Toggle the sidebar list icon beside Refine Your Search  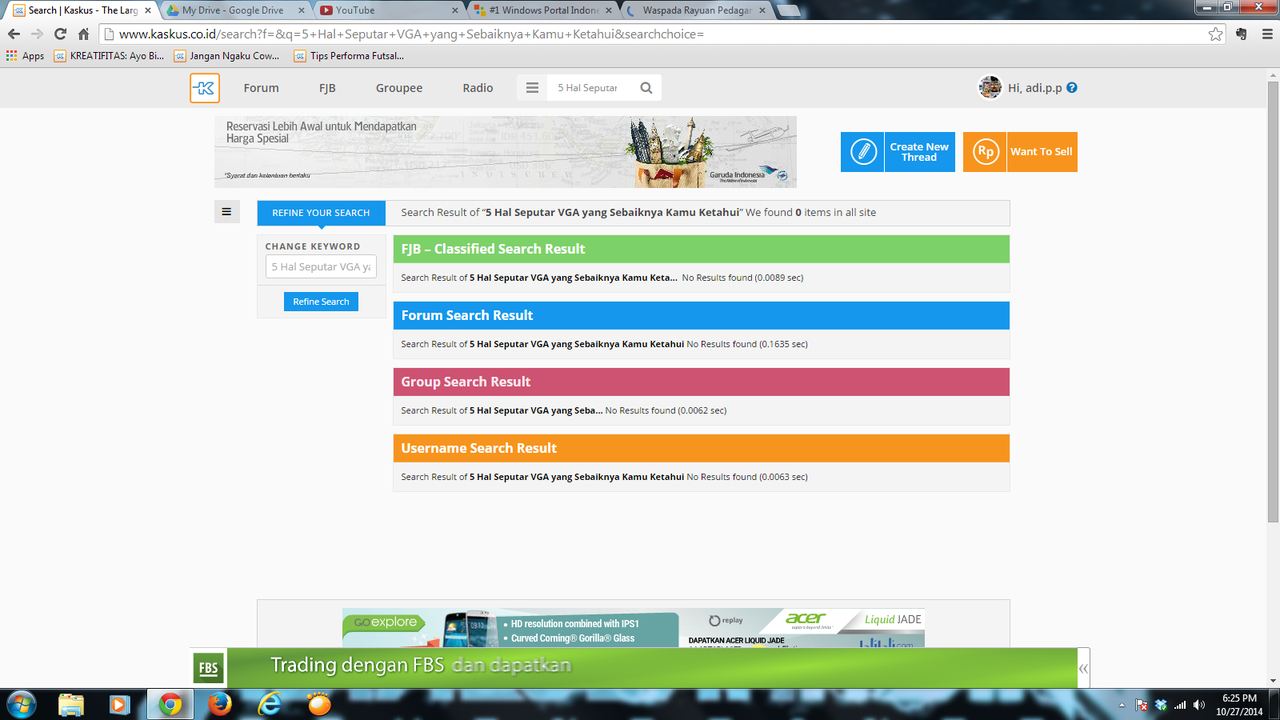227,212
